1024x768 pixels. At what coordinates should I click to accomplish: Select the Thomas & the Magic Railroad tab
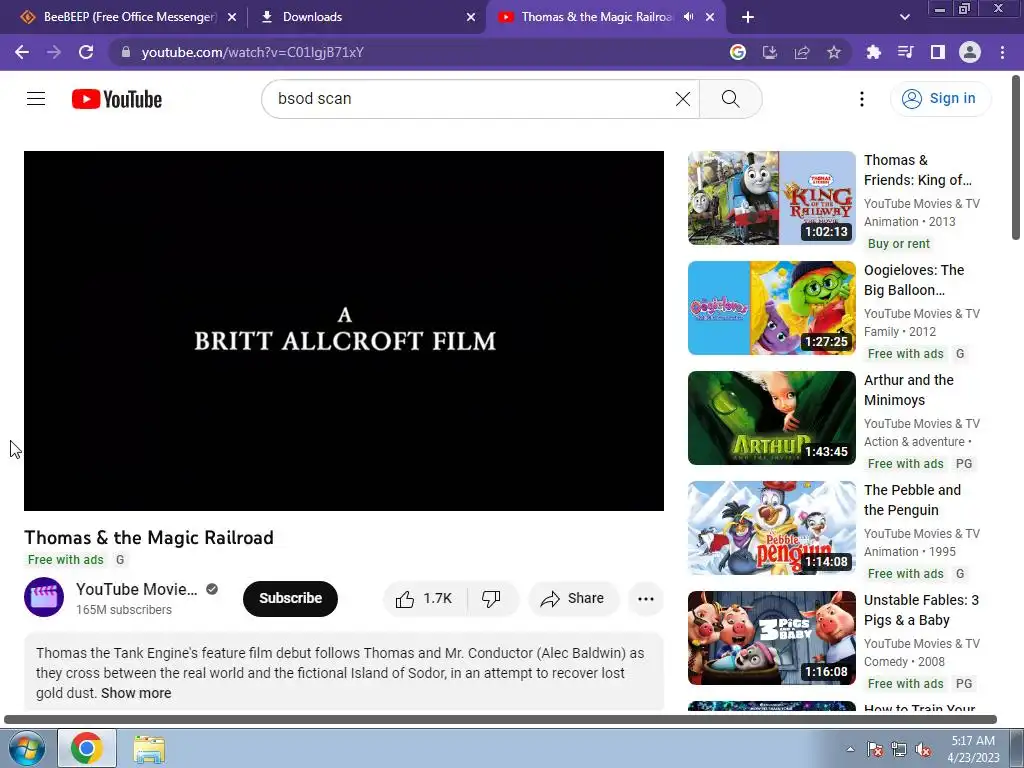click(x=596, y=17)
